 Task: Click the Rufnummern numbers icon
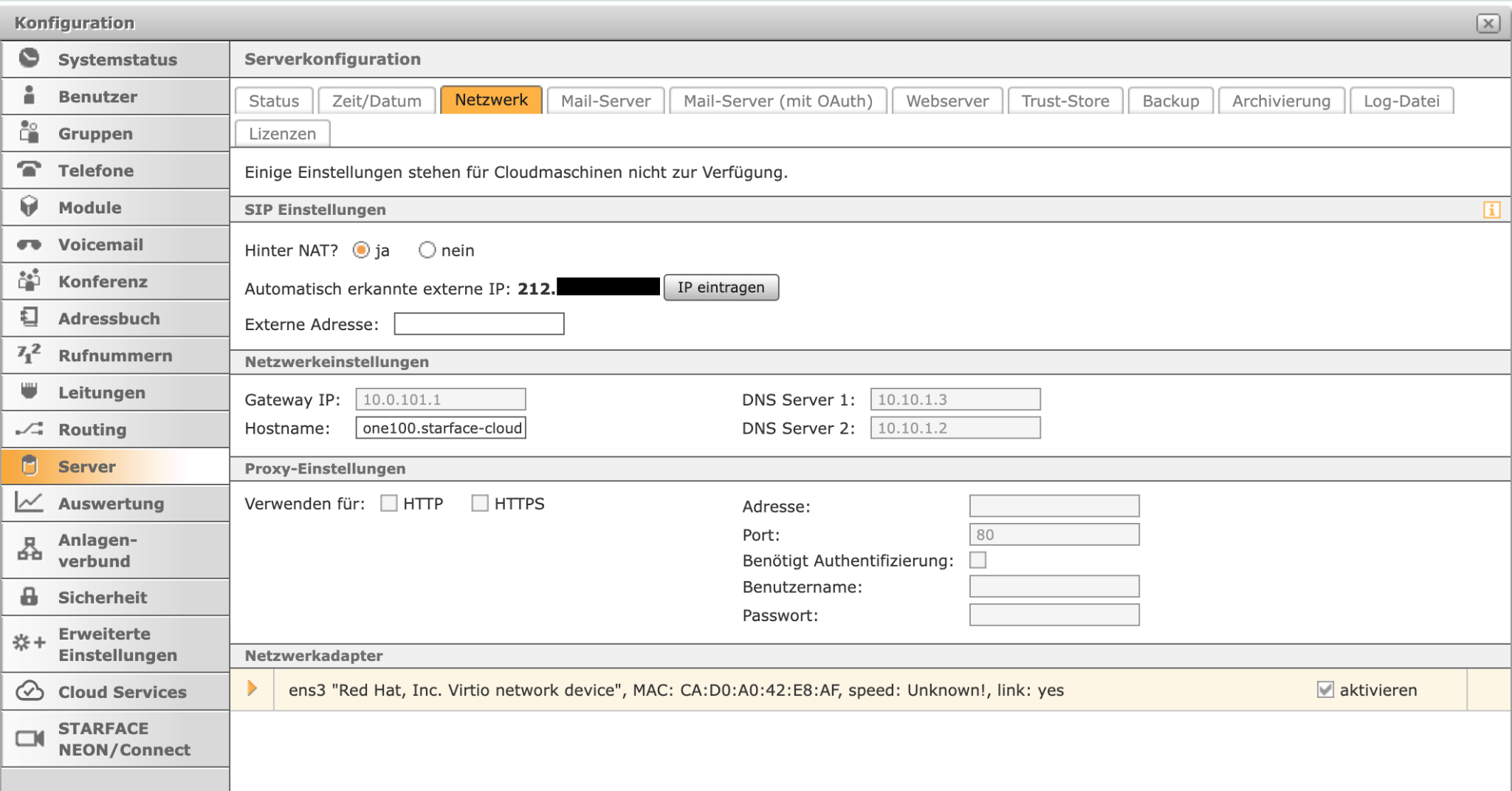click(x=30, y=355)
